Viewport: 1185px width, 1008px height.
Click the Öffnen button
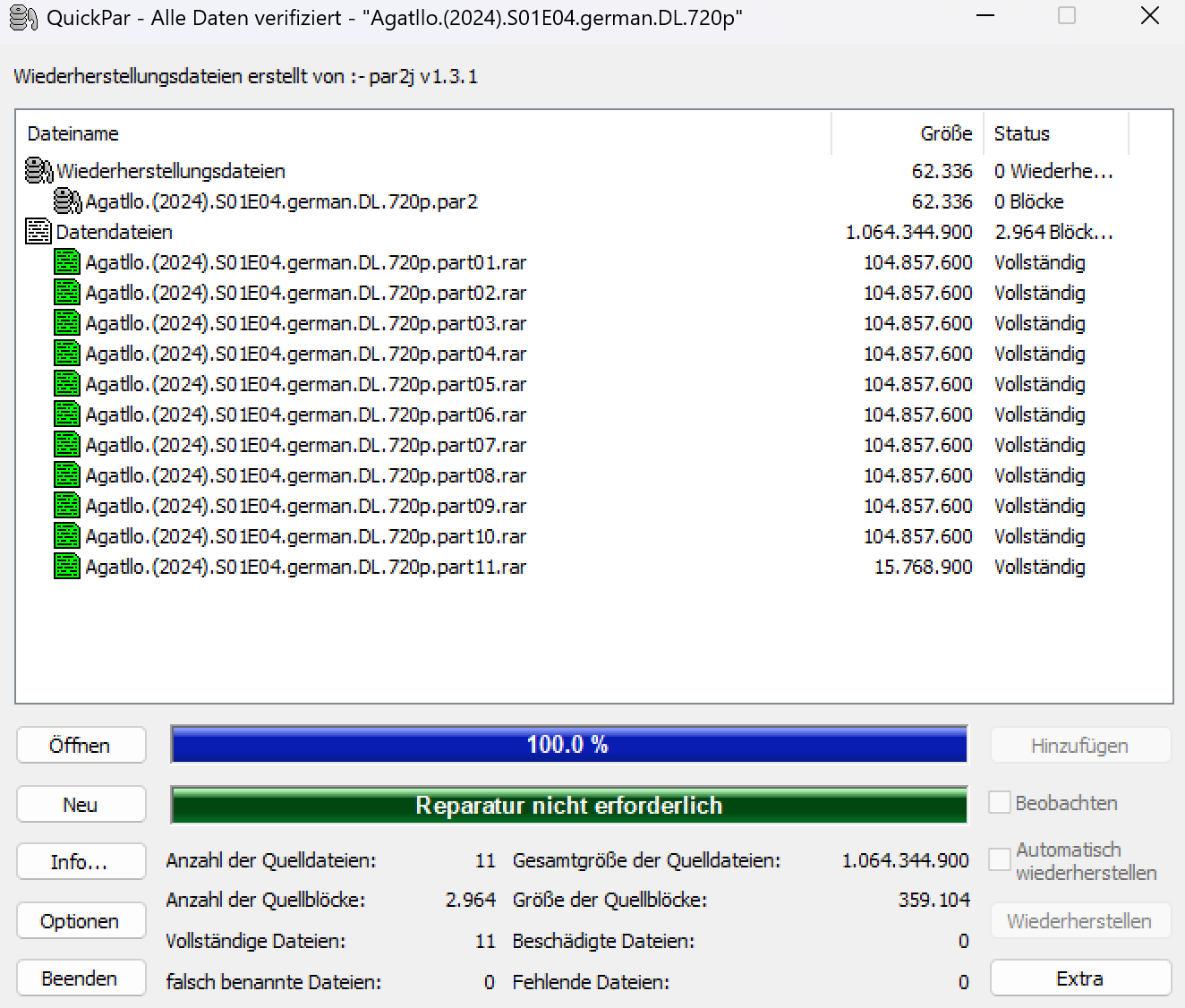coord(81,746)
